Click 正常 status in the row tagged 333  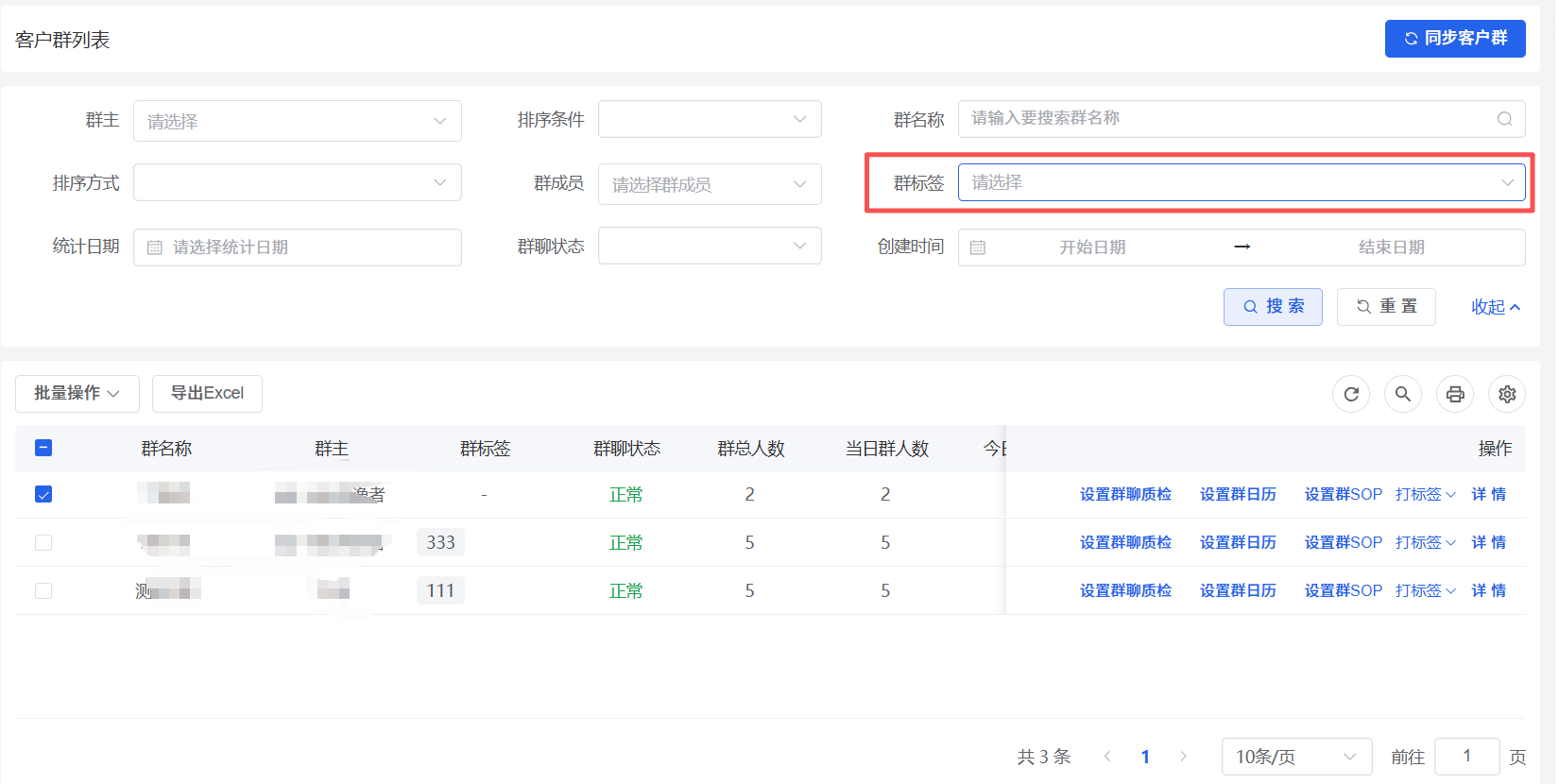tap(625, 542)
